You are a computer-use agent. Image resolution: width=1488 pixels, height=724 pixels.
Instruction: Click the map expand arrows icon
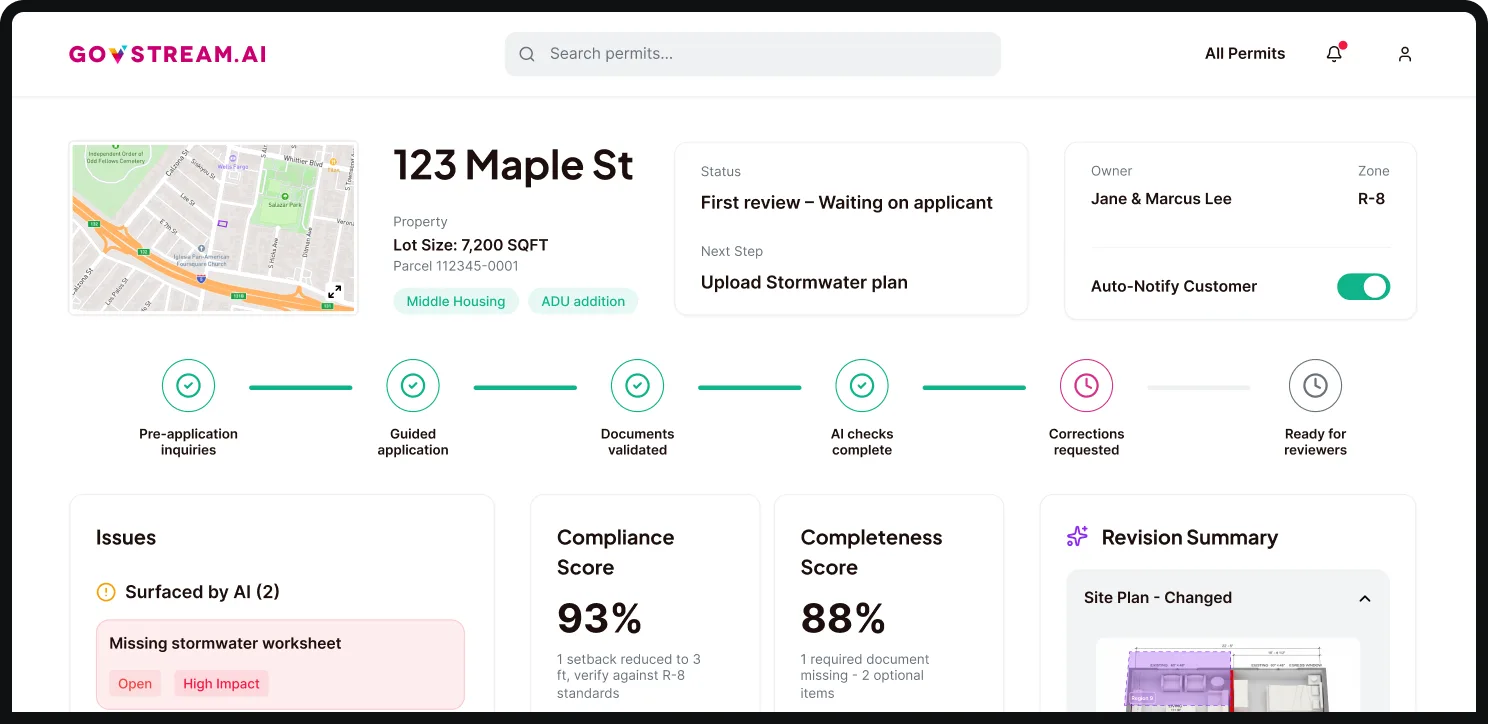[335, 293]
